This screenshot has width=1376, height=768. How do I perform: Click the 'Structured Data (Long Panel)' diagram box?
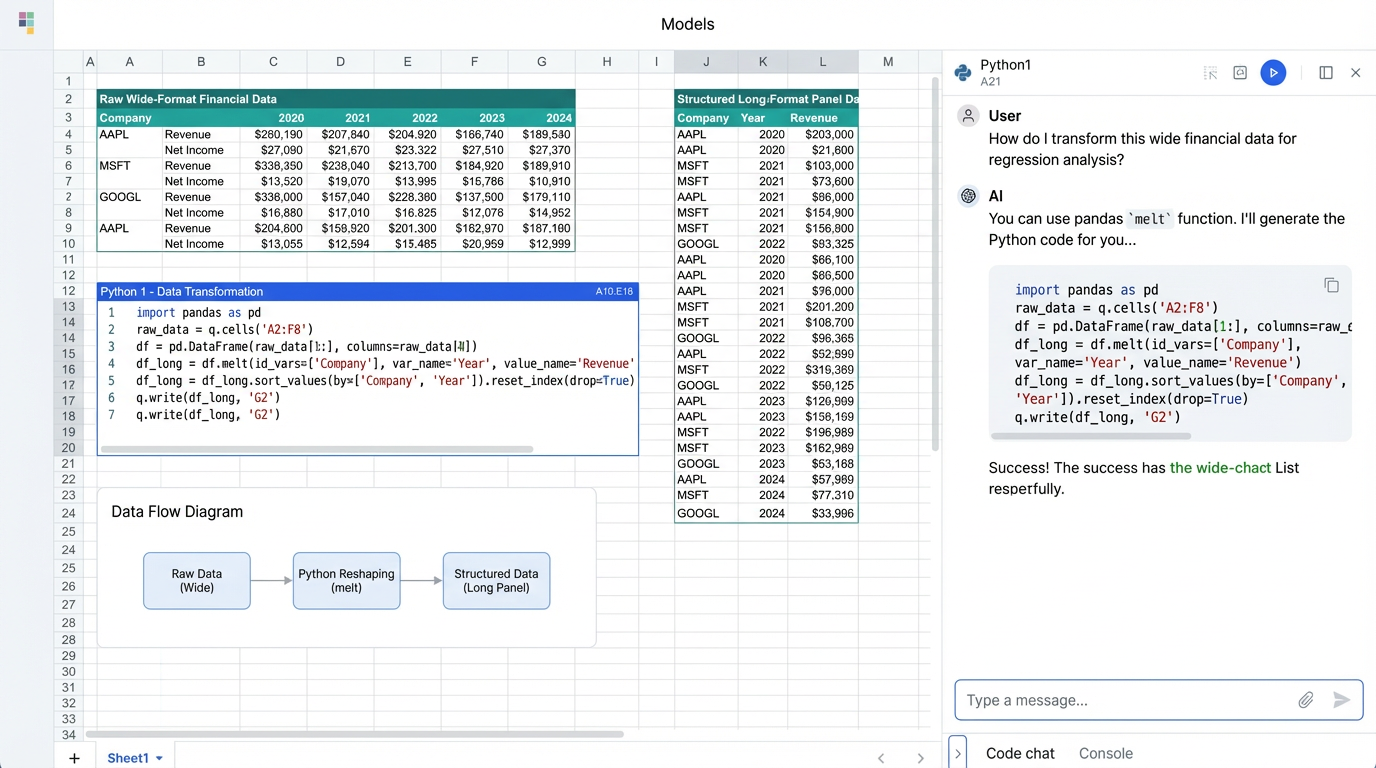click(497, 581)
